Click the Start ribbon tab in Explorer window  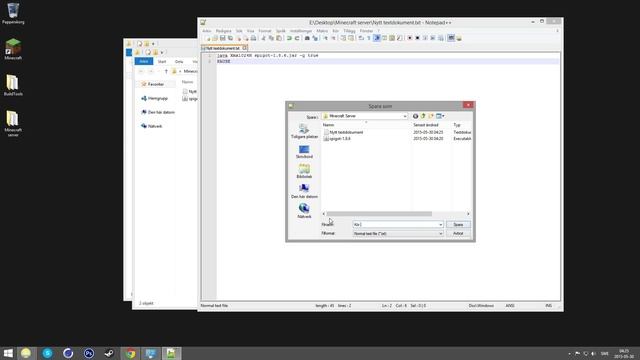click(162, 62)
